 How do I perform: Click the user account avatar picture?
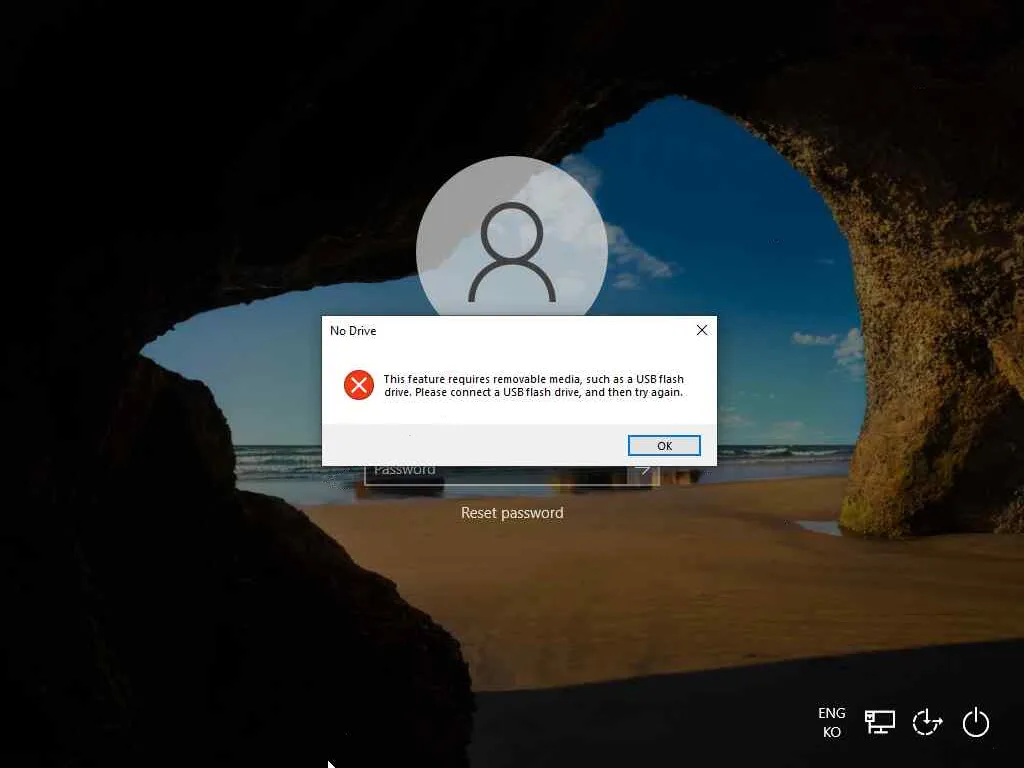(x=512, y=236)
